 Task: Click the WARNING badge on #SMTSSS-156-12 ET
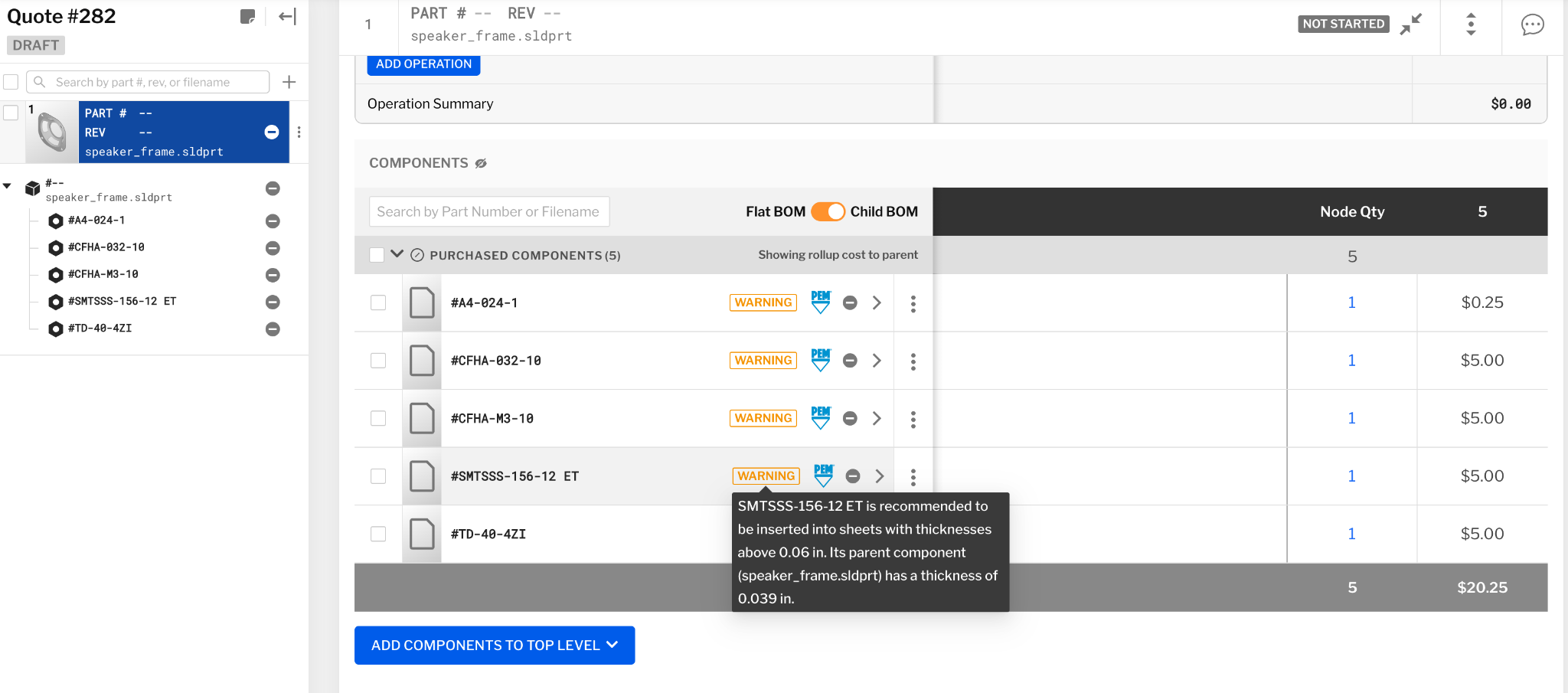(x=766, y=476)
